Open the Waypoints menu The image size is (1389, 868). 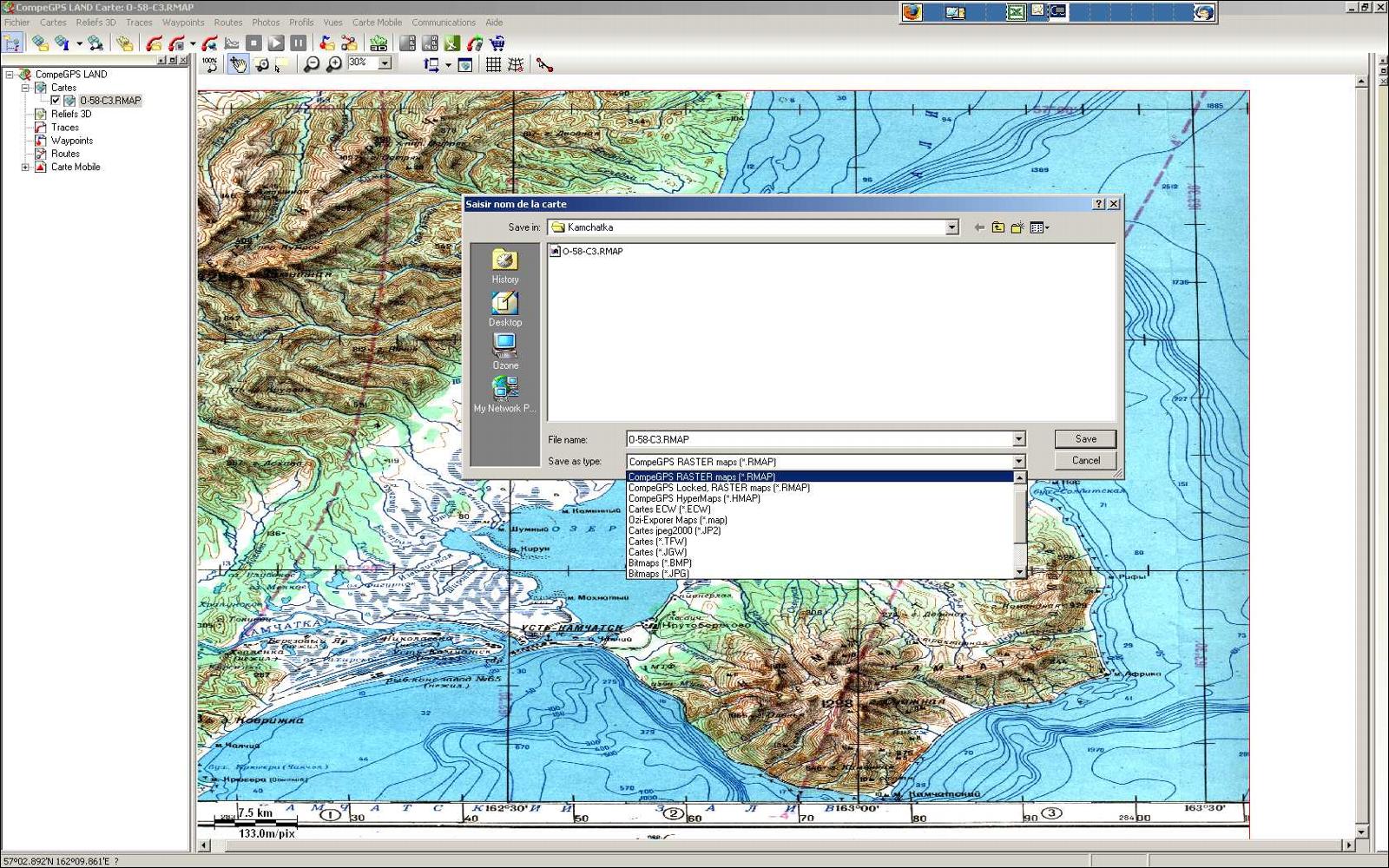click(x=183, y=23)
